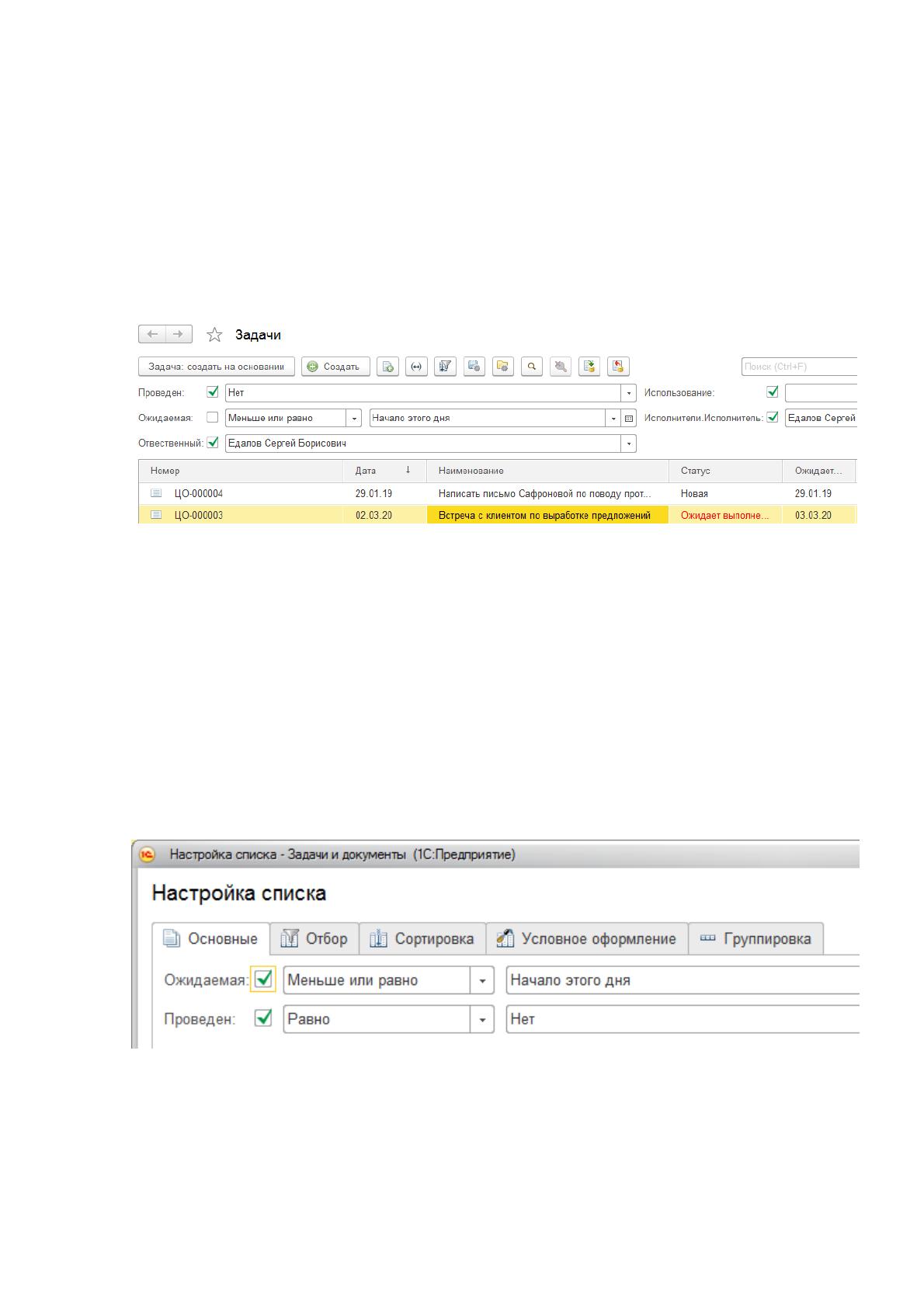Expand the Меньше или равно dropdown in dialog
Viewport: 924px width, 1308px height.
tap(482, 980)
